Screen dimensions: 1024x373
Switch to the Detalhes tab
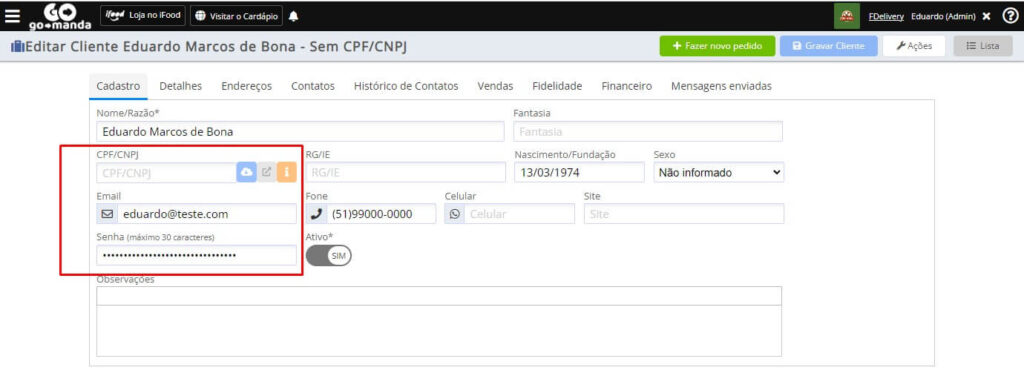click(180, 86)
